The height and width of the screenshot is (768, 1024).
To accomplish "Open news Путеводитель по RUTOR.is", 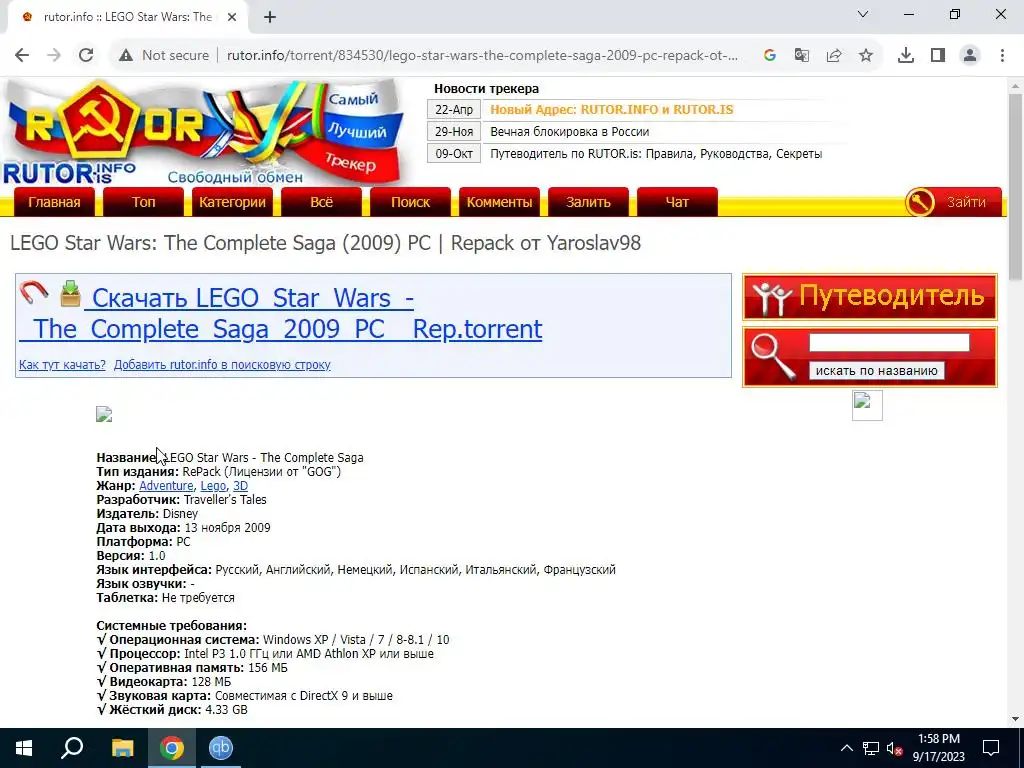I will 656,154.
